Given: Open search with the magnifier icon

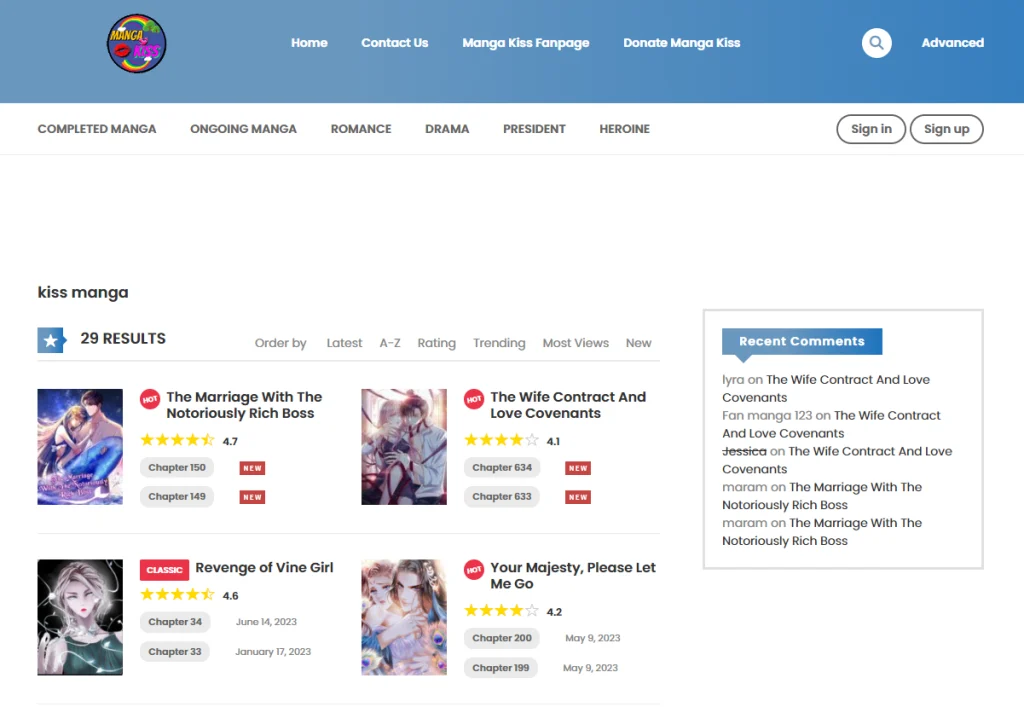Looking at the screenshot, I should pyautogui.click(x=876, y=43).
